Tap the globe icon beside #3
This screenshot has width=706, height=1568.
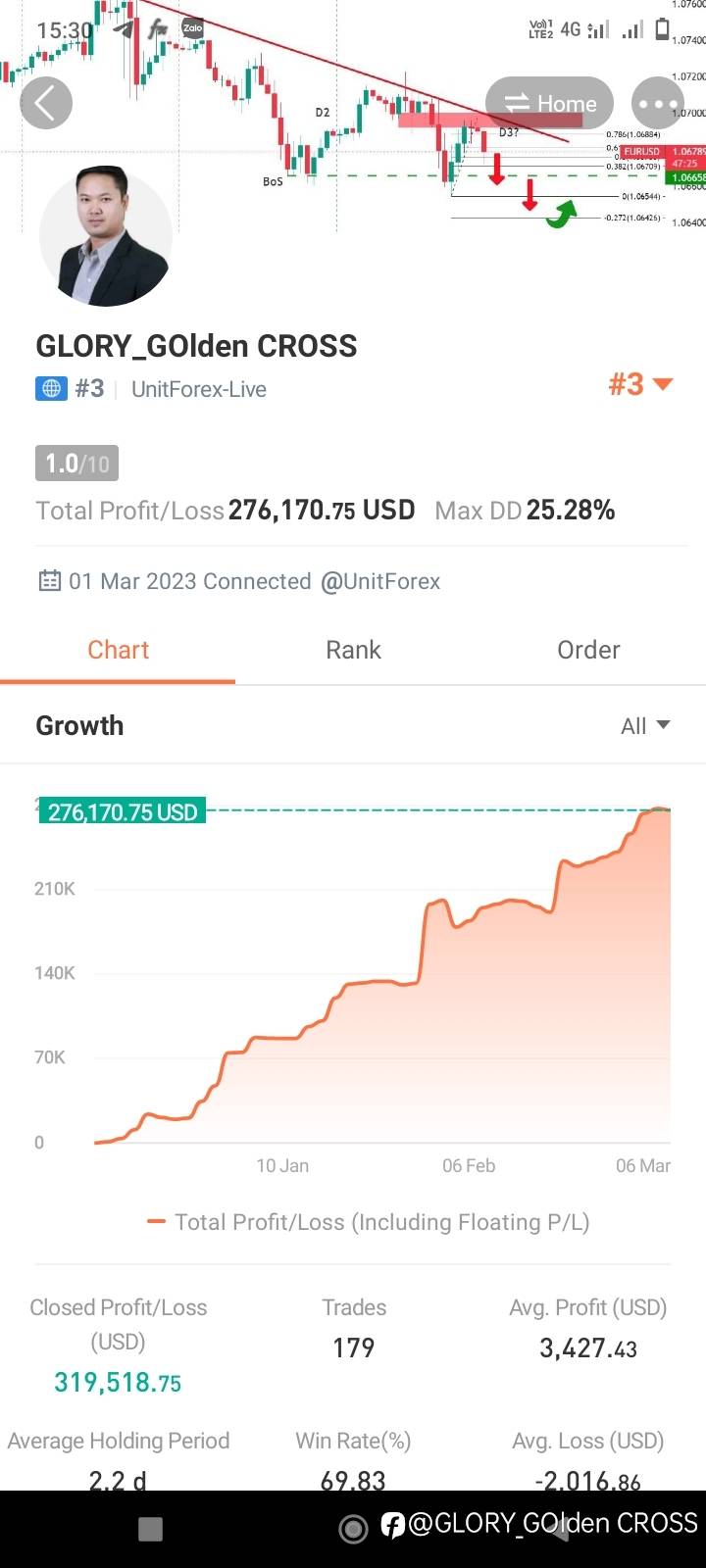pos(51,389)
